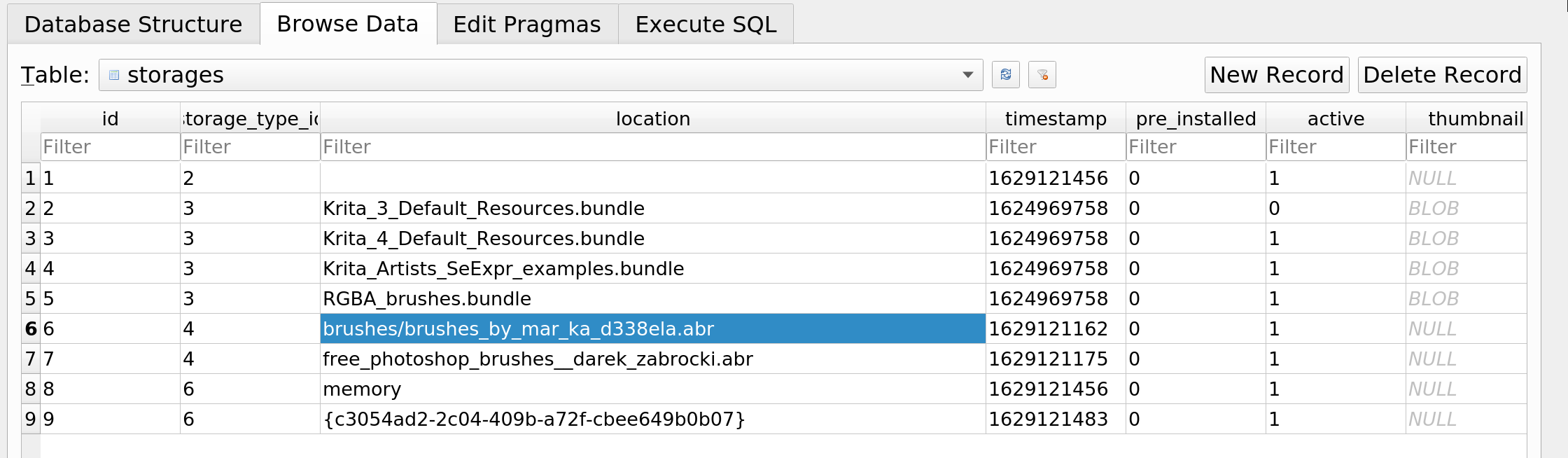Click the refresh table data icon
This screenshot has height=458, width=1568.
[x=1005, y=75]
